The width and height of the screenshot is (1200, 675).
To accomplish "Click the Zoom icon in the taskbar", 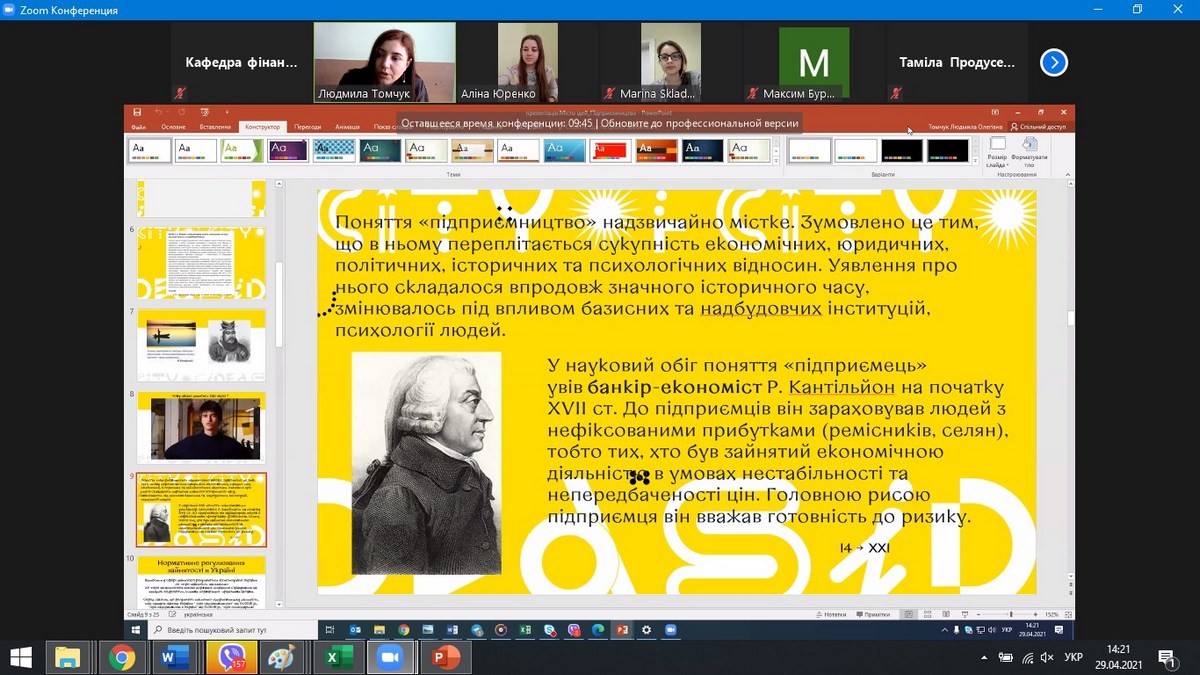I will (390, 657).
